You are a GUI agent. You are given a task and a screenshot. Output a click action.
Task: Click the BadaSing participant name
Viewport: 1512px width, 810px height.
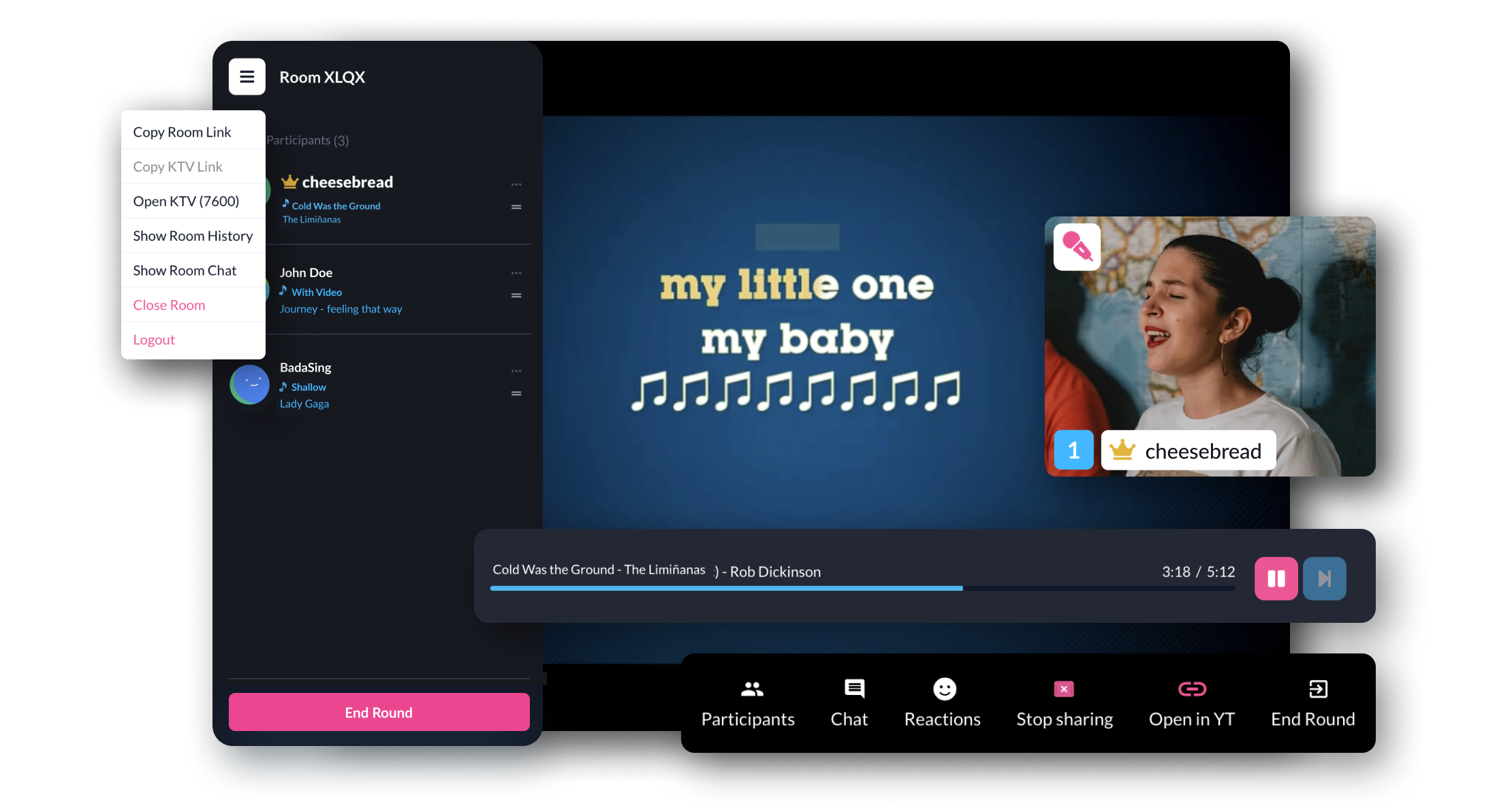[x=305, y=367]
